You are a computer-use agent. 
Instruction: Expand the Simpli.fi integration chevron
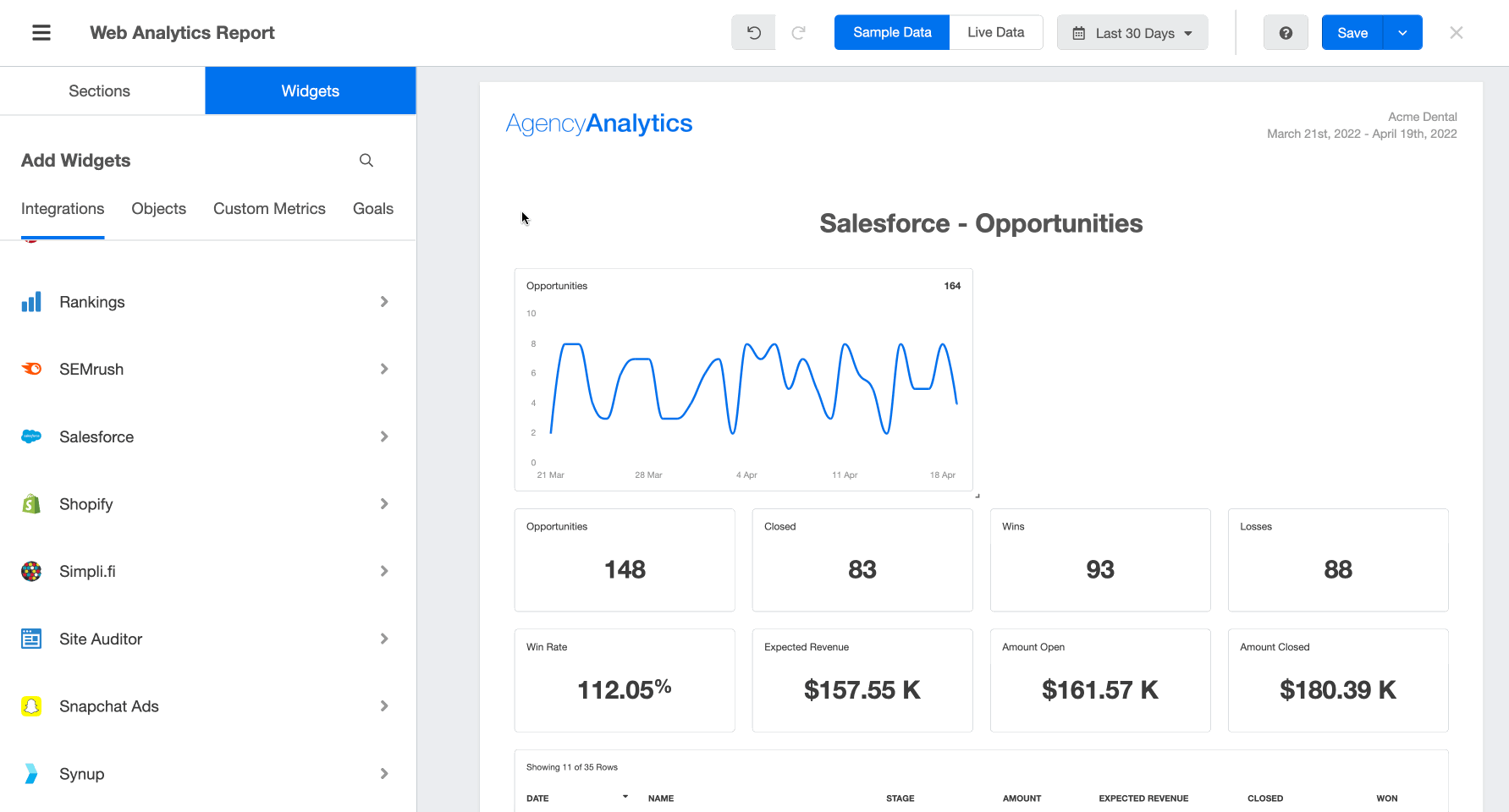tap(384, 571)
